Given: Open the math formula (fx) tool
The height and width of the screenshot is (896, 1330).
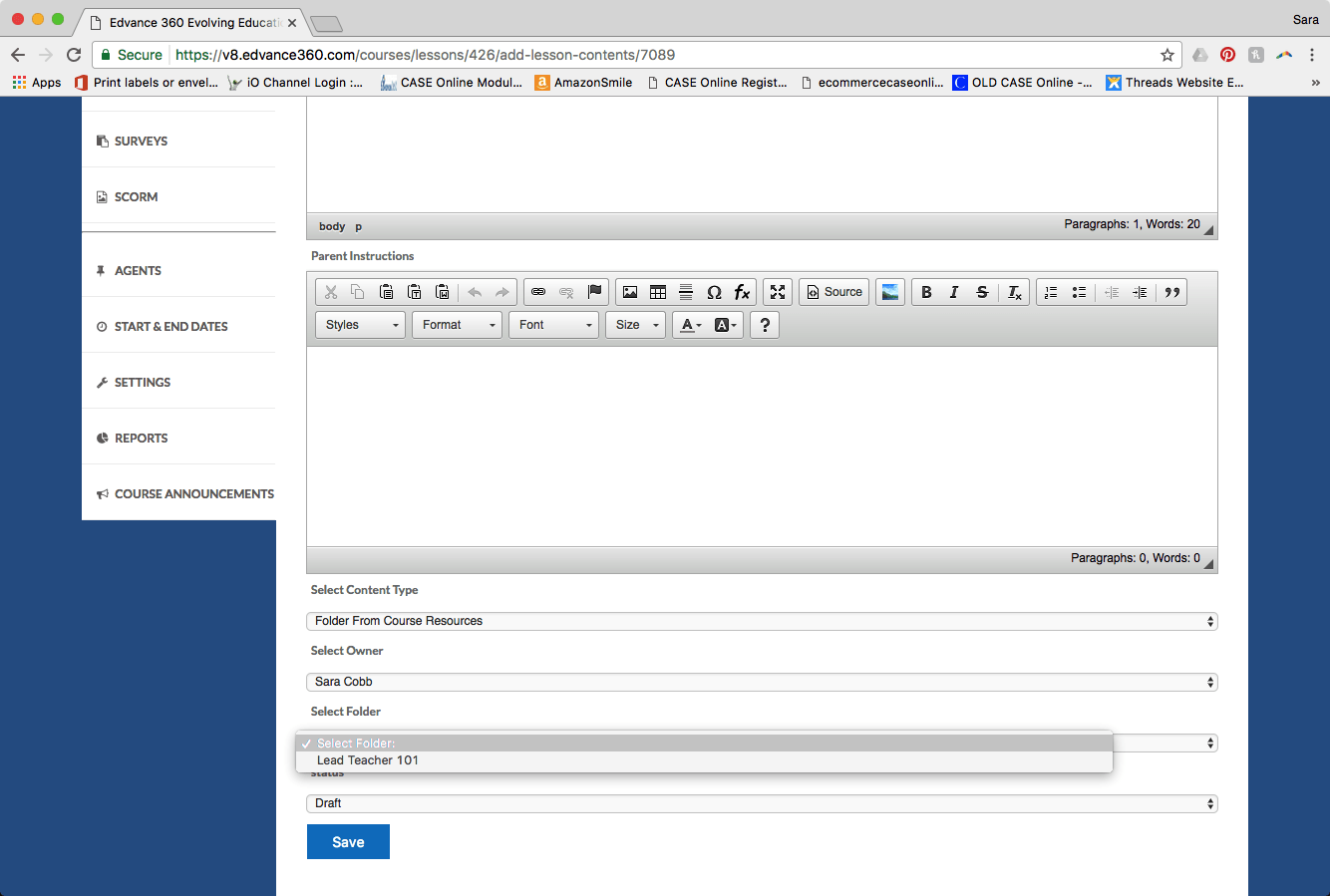Looking at the screenshot, I should (742, 292).
